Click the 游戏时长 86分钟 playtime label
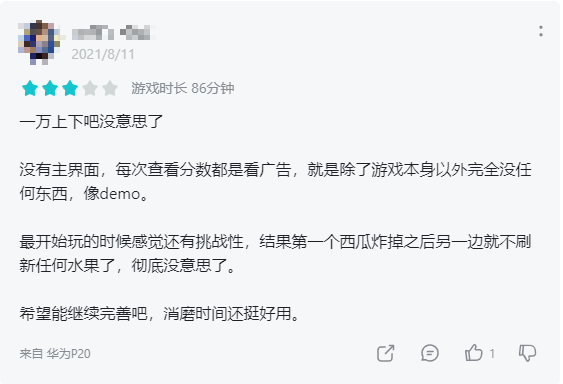This screenshot has width=563, height=384. (183, 88)
